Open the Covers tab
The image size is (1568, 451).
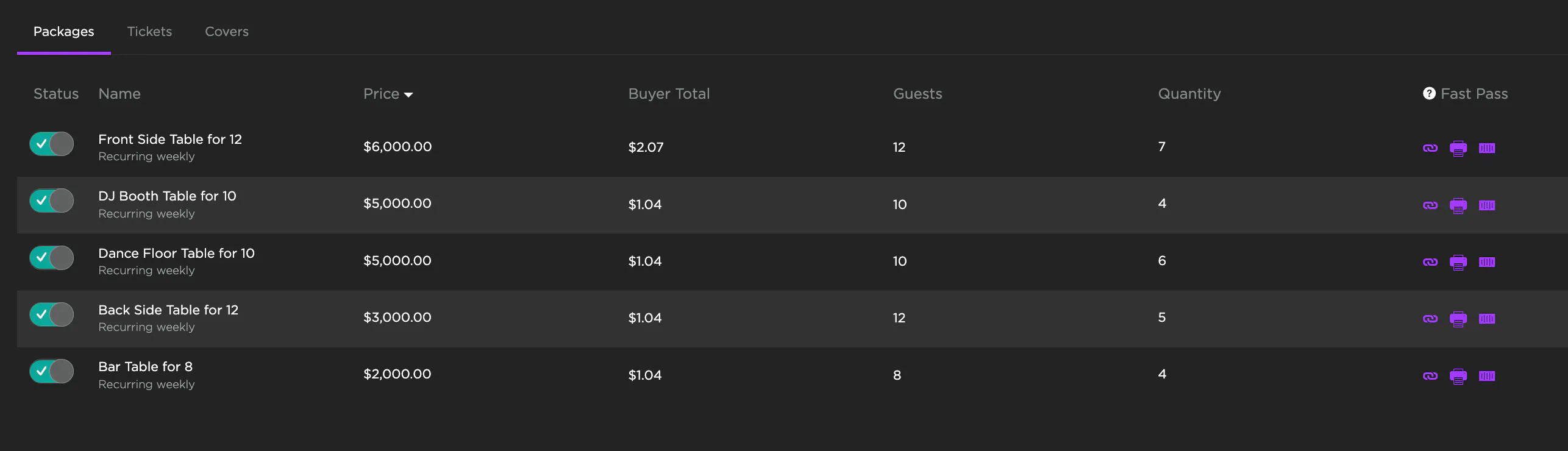point(226,32)
